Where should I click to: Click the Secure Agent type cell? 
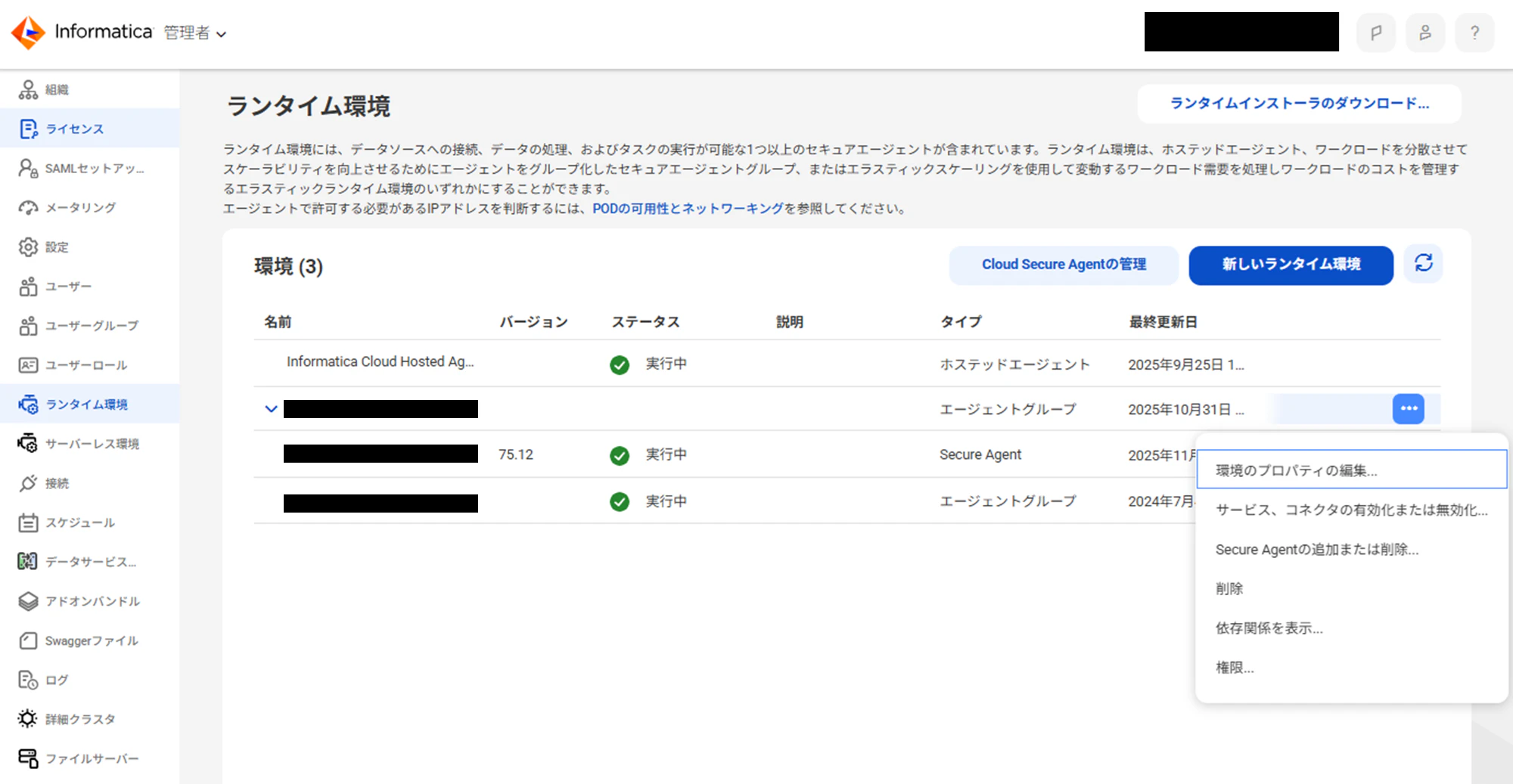980,454
